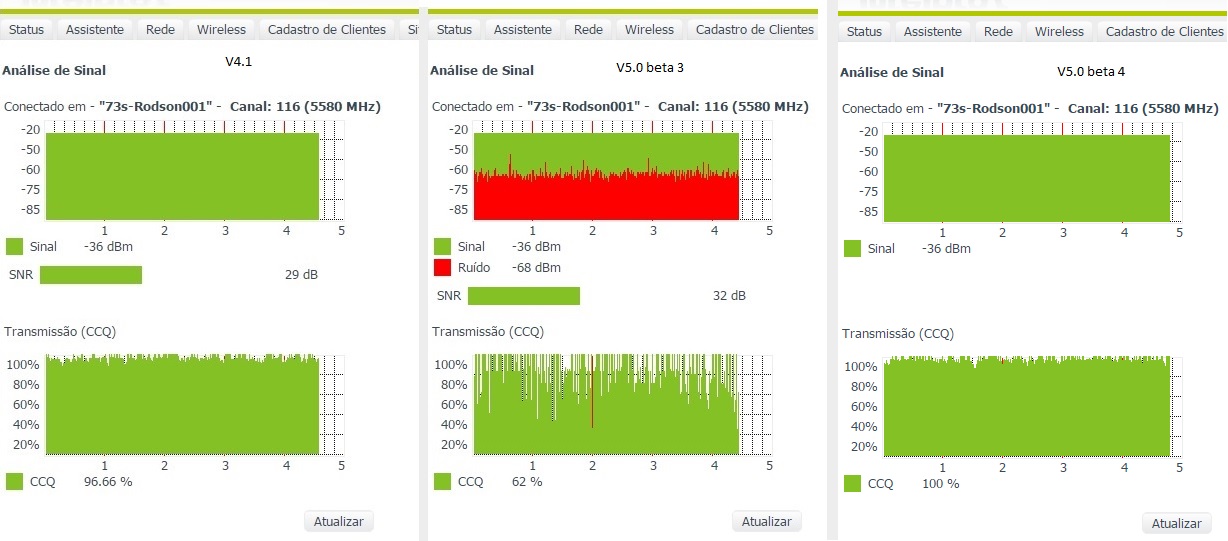Click the SNR bar reading 29 dB

click(x=91, y=275)
